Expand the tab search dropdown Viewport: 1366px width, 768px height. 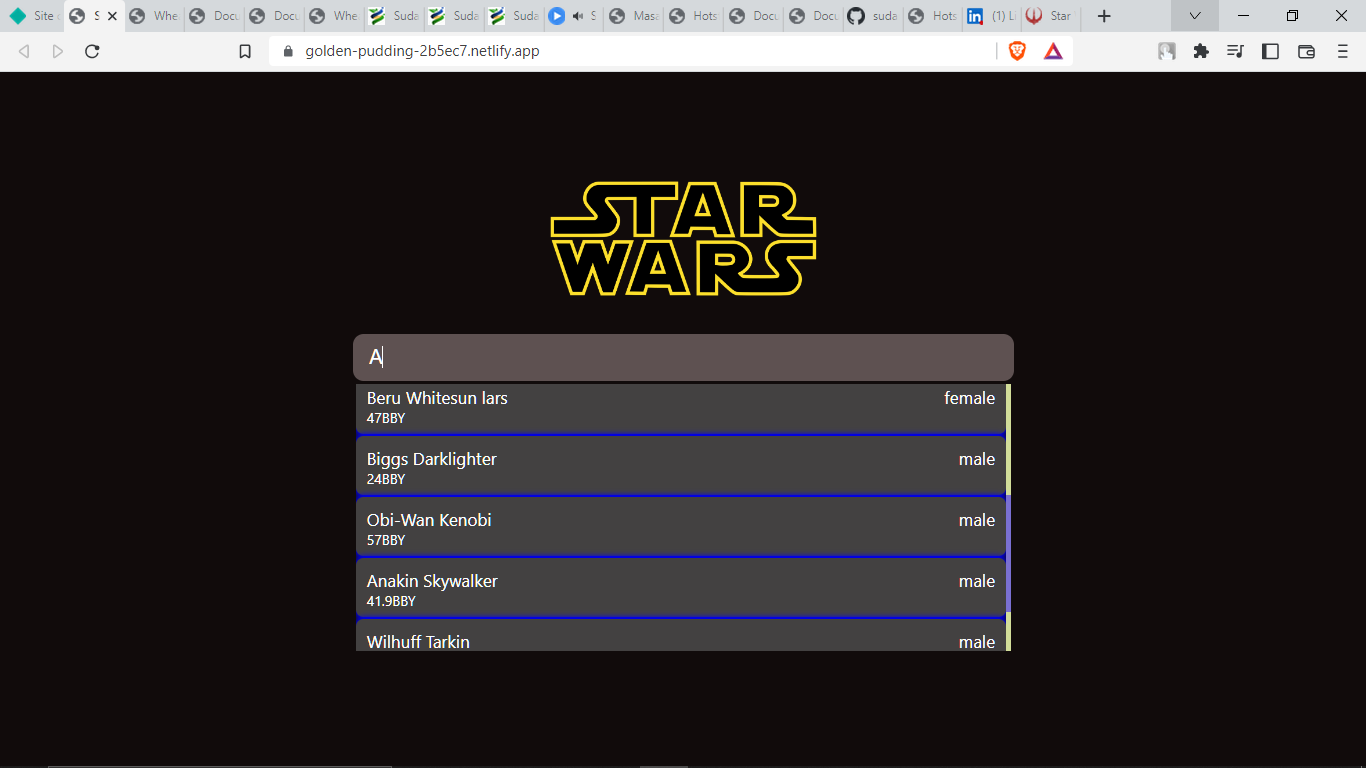tap(1194, 16)
